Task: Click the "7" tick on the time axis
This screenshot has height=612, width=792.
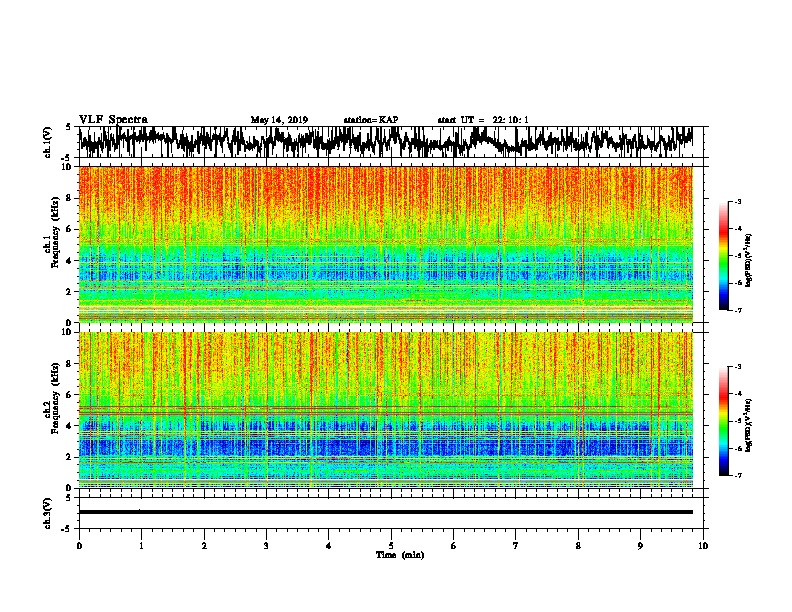Action: (516, 546)
